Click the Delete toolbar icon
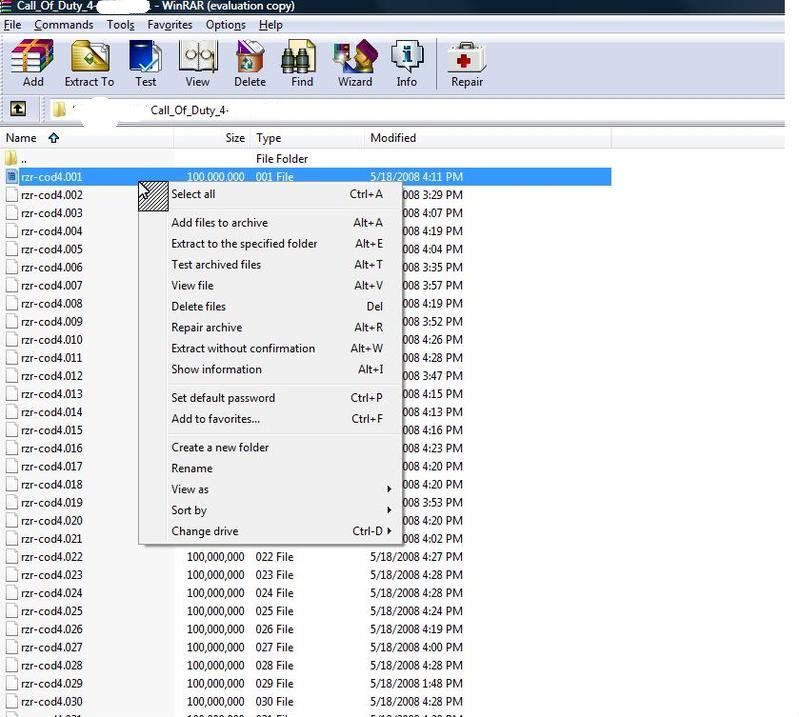The width and height of the screenshot is (799, 717). (x=249, y=62)
